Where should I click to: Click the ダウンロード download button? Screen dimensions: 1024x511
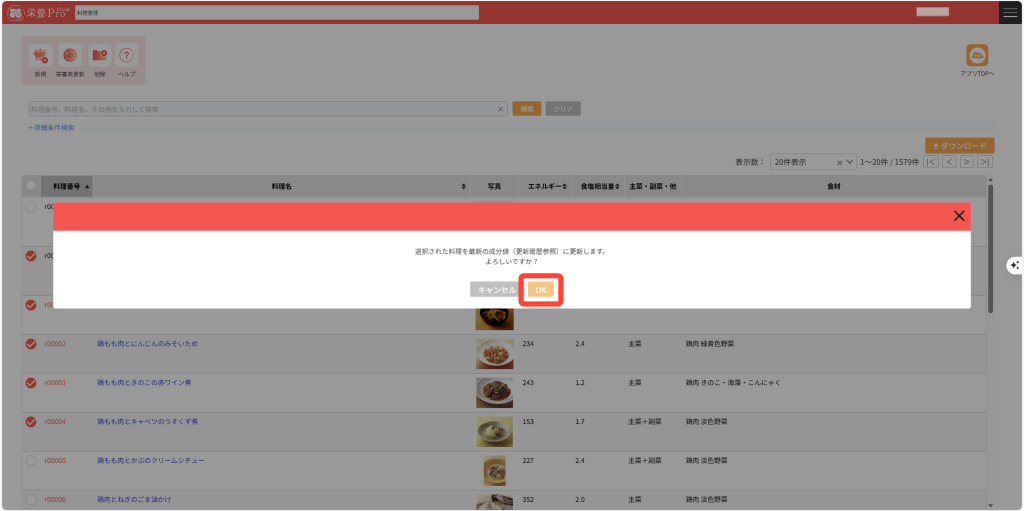coord(959,146)
